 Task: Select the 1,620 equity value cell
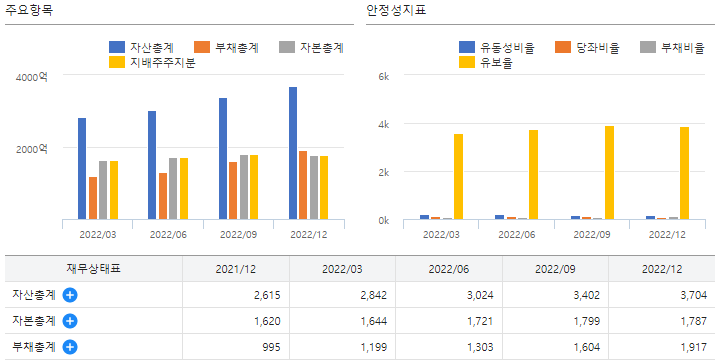[x=236, y=321]
